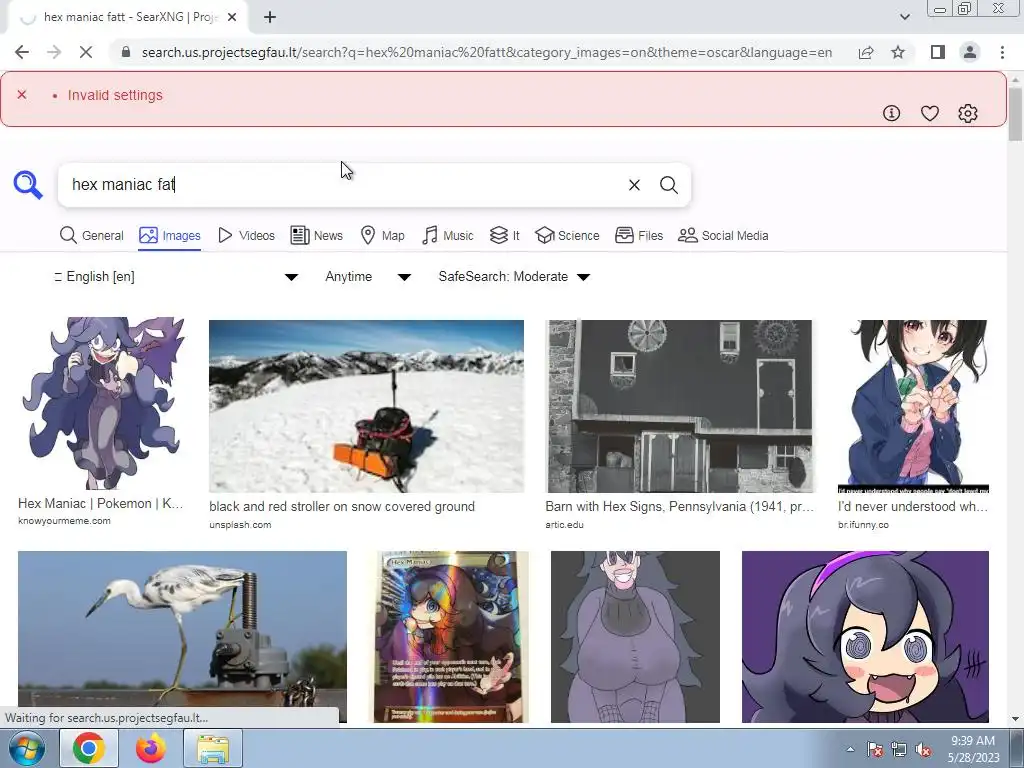
Task: Submit search with magnifier button
Action: (669, 185)
